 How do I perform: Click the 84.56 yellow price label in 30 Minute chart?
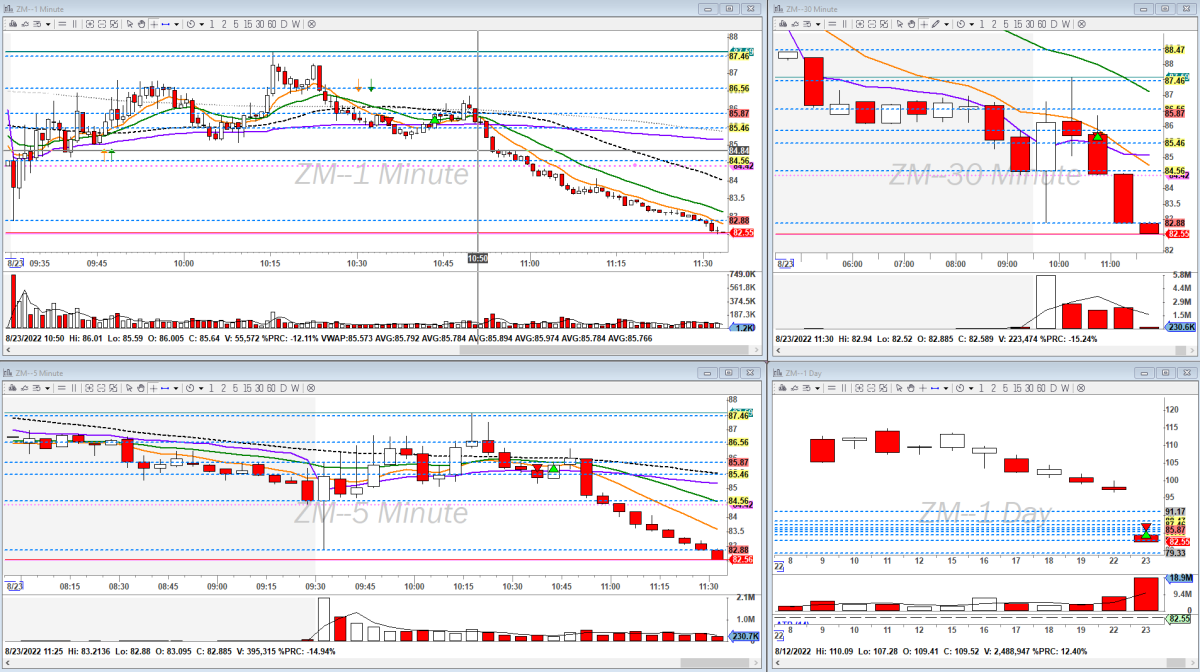[x=1174, y=171]
